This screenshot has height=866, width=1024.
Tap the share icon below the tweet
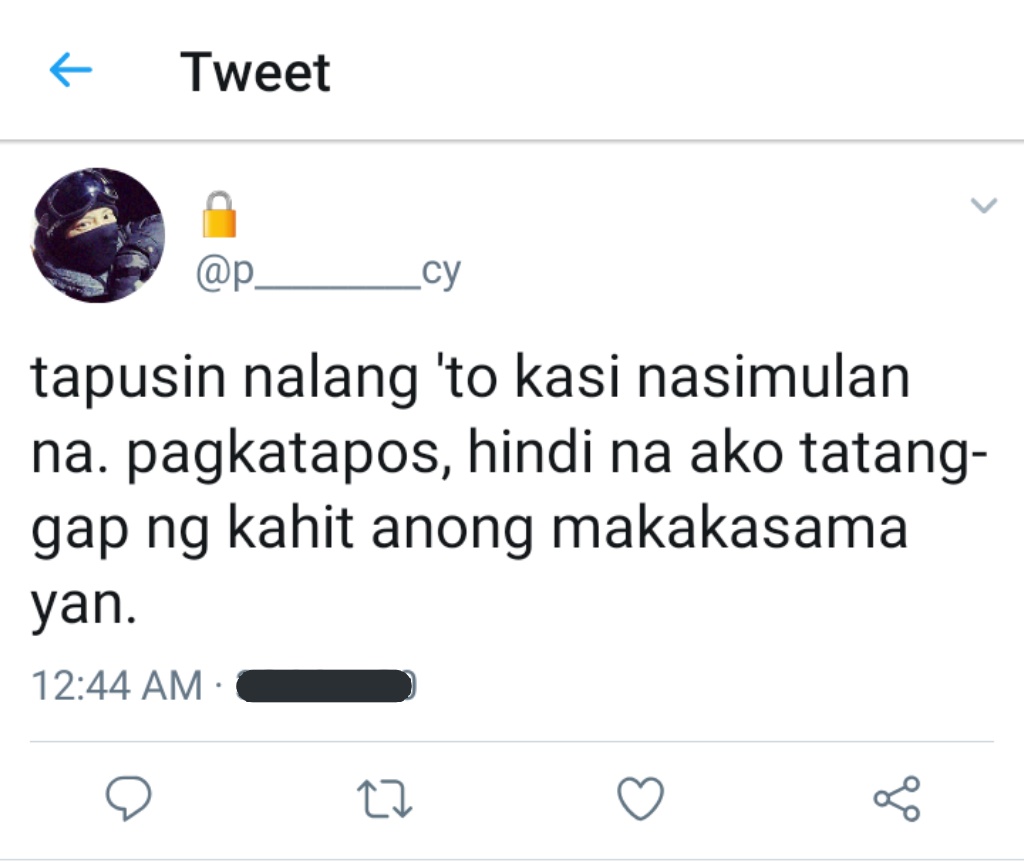click(897, 798)
